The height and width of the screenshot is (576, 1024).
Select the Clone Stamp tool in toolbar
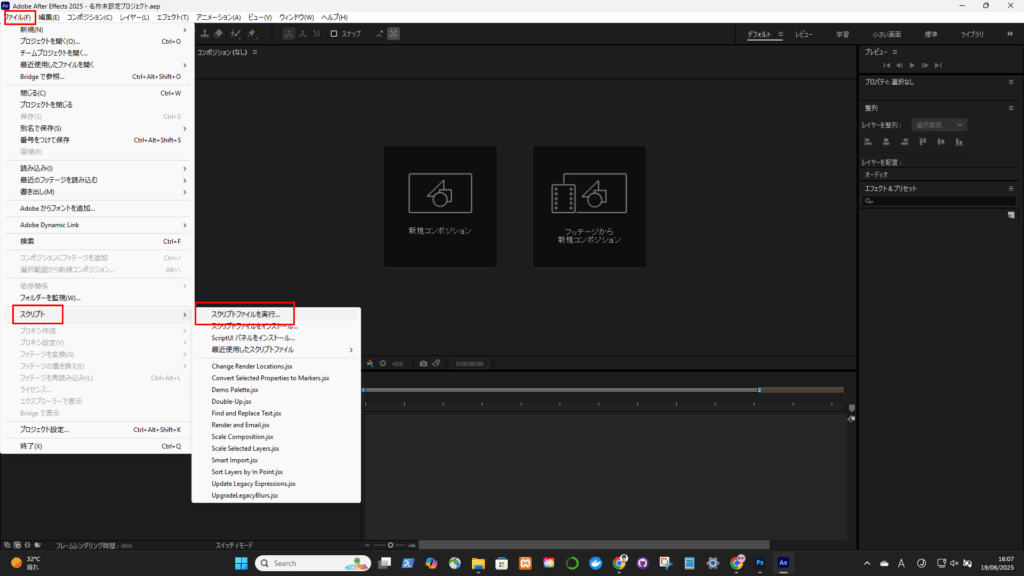[x=206, y=34]
